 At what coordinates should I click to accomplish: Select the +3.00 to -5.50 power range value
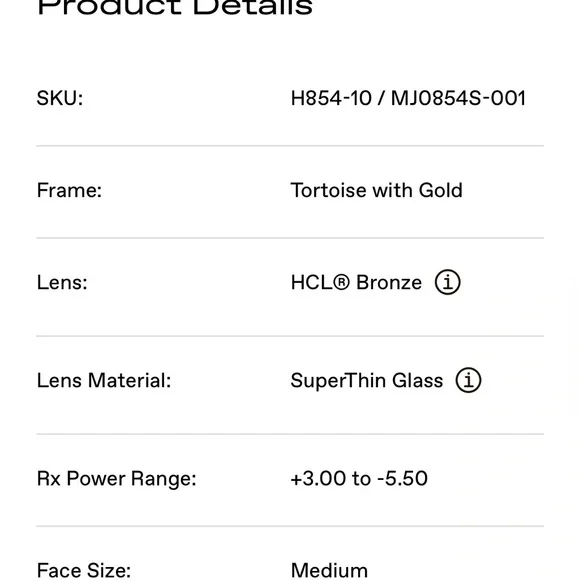point(359,478)
